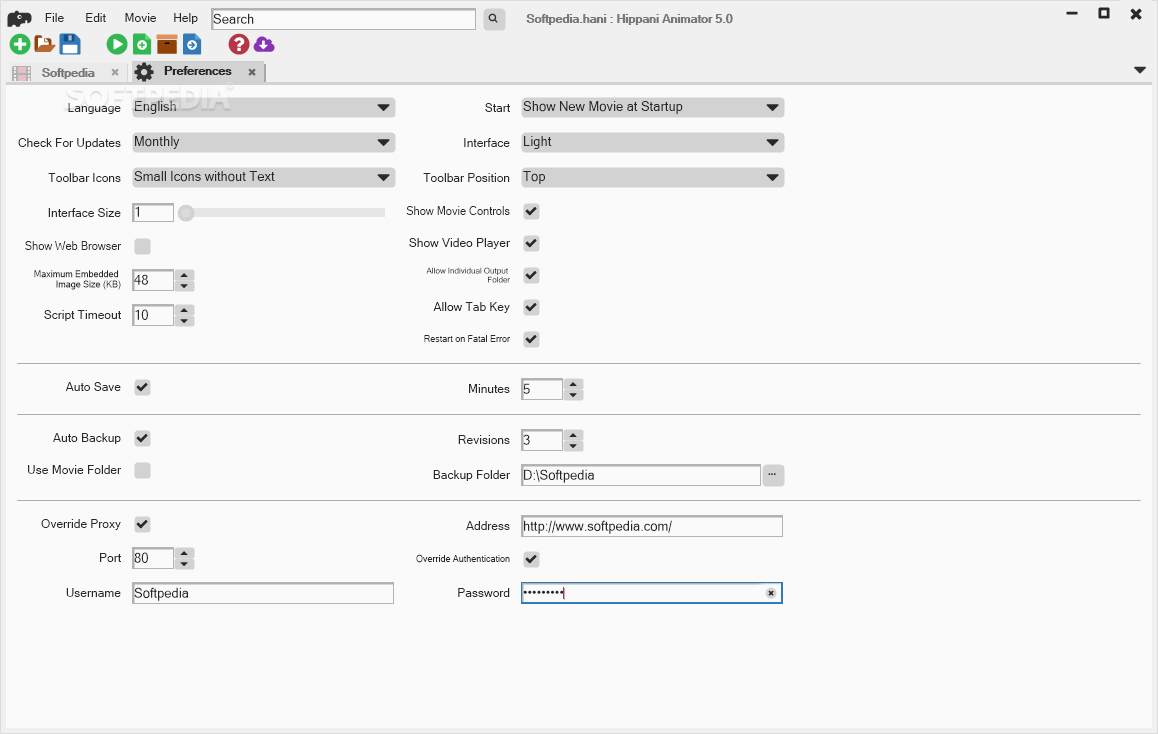Click the Username field

click(x=263, y=593)
